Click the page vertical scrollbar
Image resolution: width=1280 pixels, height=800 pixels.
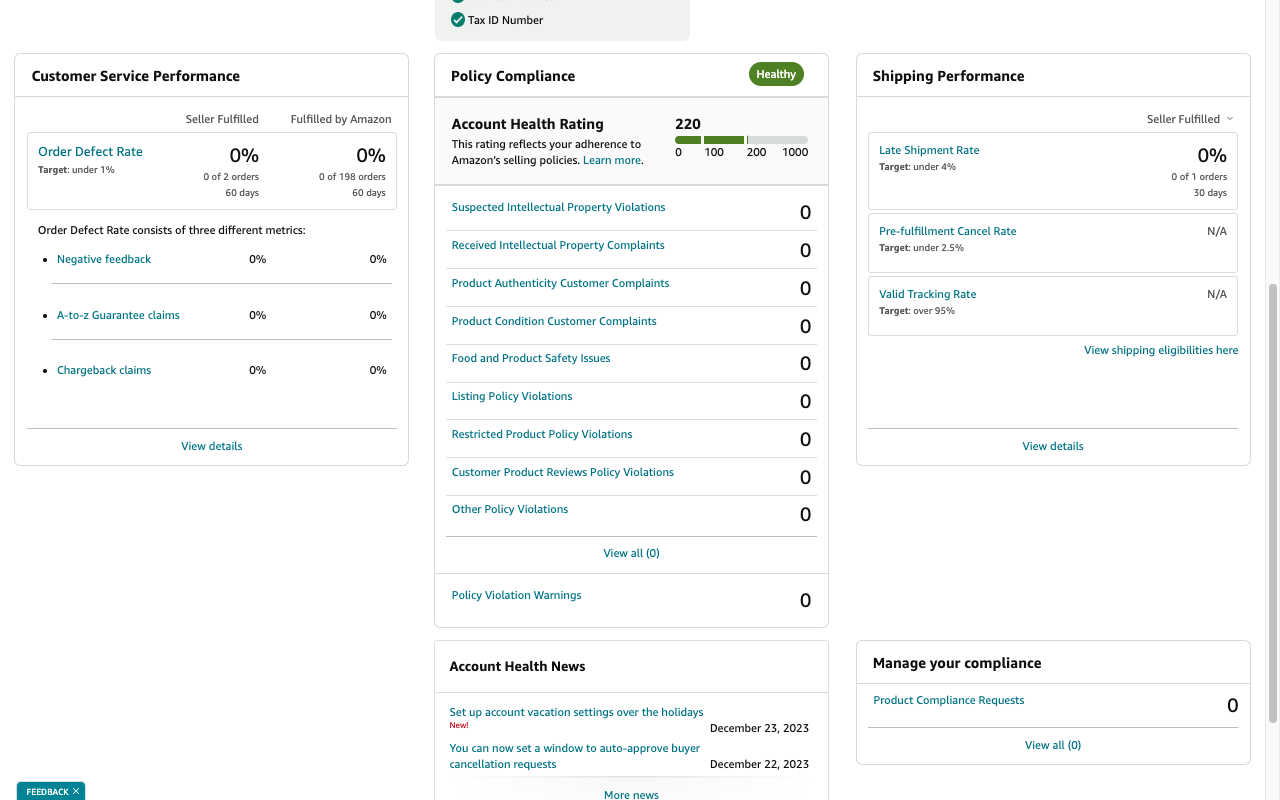pyautogui.click(x=1273, y=502)
